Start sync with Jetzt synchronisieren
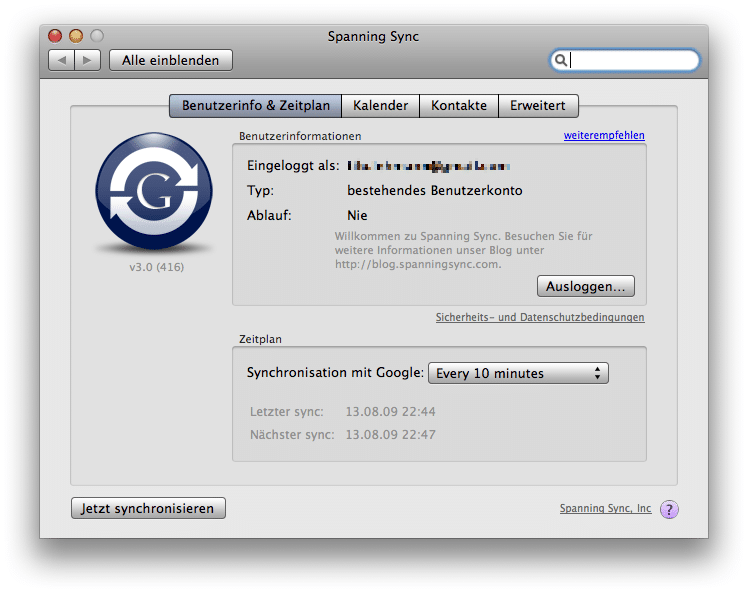The image size is (748, 593). point(148,508)
